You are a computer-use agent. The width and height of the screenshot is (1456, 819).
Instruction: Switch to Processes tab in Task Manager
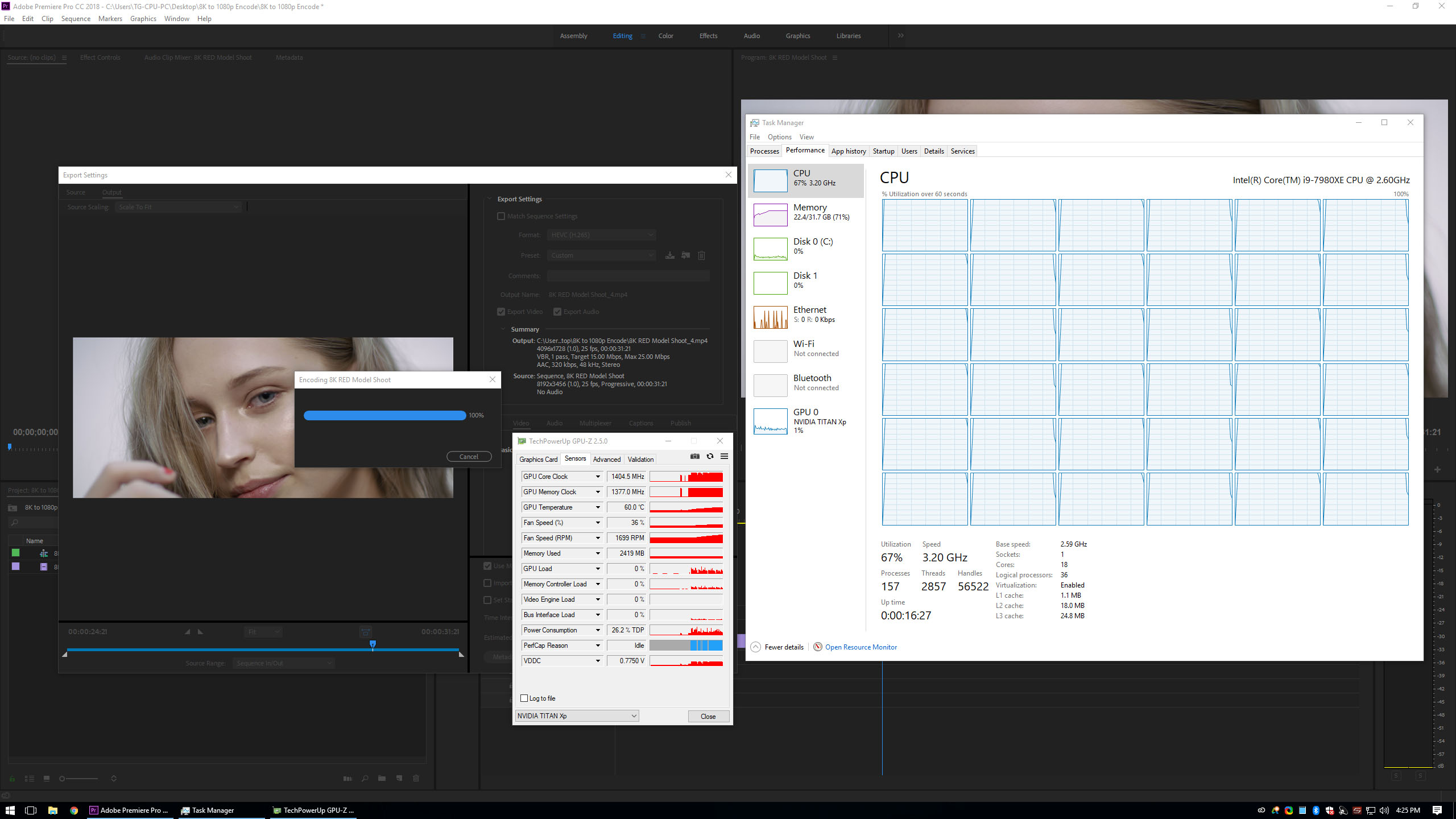[764, 151]
